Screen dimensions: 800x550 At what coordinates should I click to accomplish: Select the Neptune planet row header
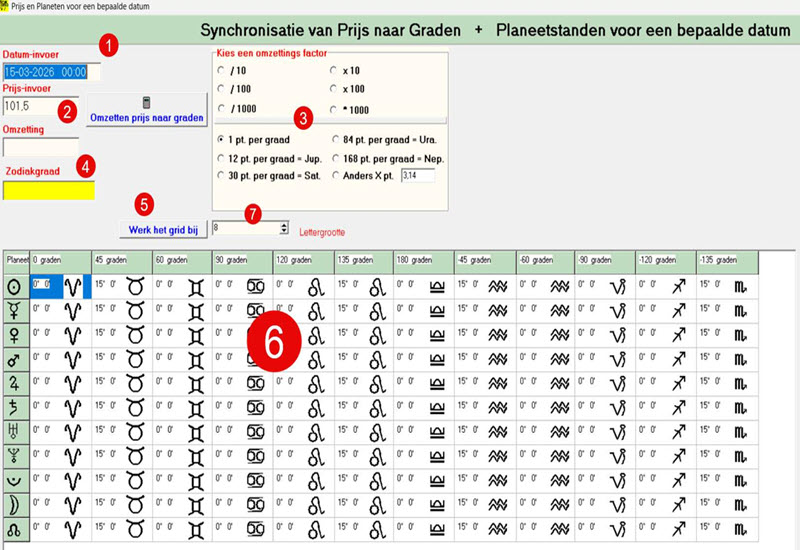pyautogui.click(x=16, y=457)
